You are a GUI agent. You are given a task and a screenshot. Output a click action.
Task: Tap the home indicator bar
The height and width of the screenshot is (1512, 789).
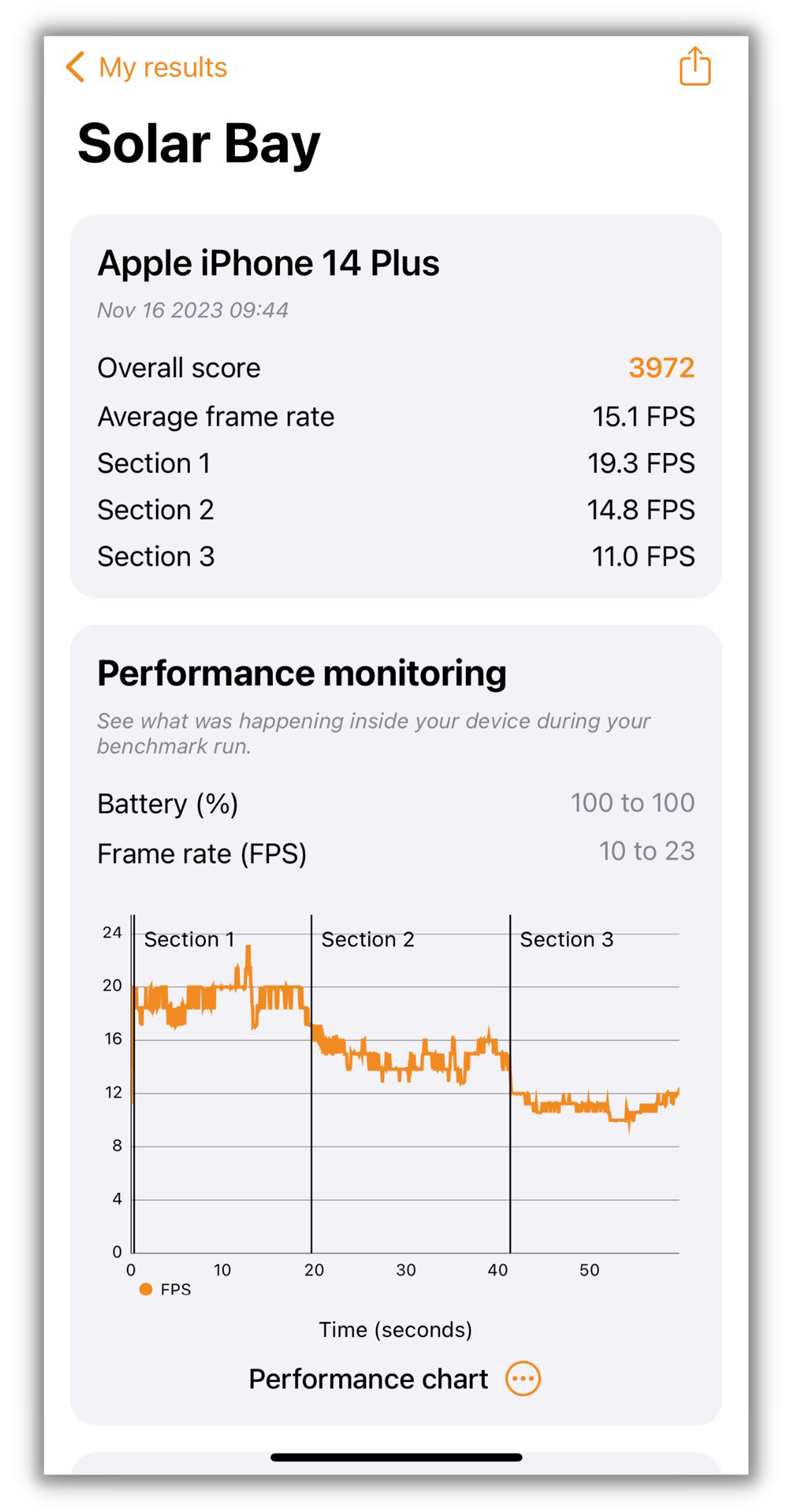coord(396,1457)
